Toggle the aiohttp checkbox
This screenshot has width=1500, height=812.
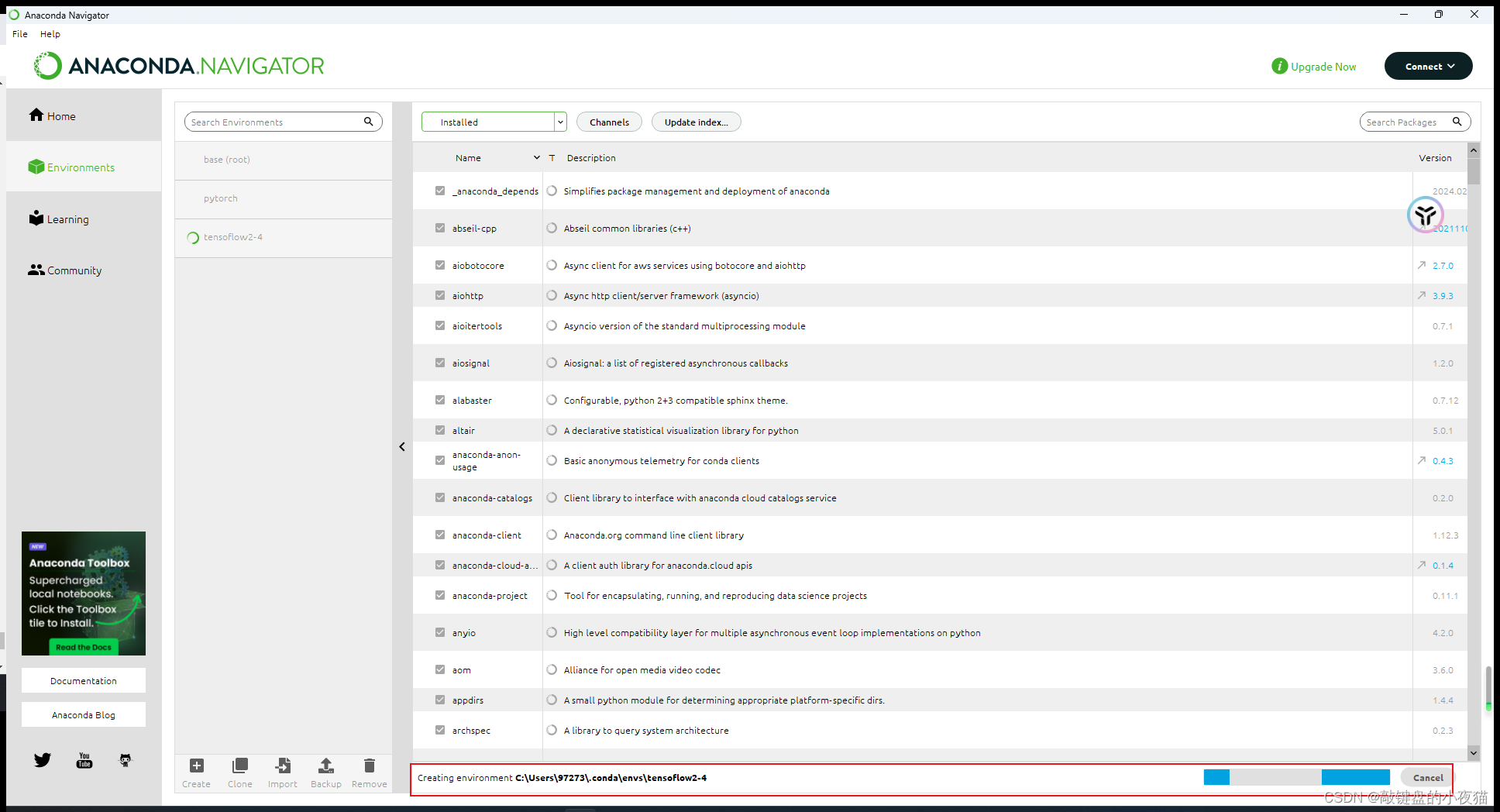click(440, 295)
